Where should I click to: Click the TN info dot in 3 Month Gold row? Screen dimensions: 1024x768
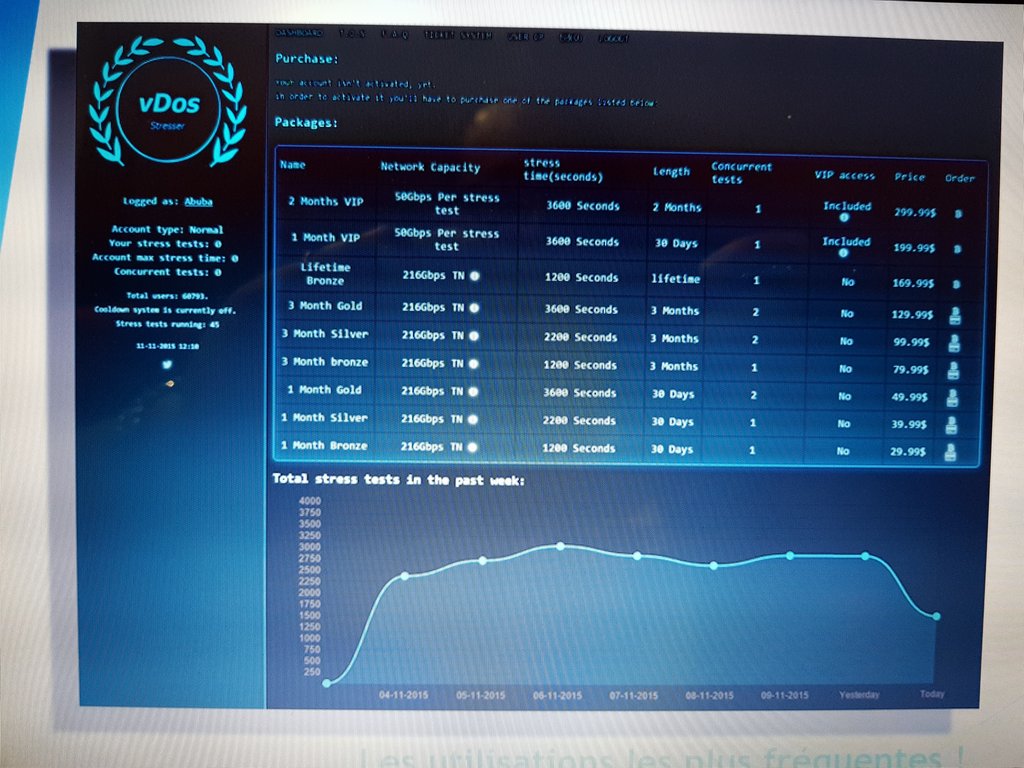tap(474, 308)
